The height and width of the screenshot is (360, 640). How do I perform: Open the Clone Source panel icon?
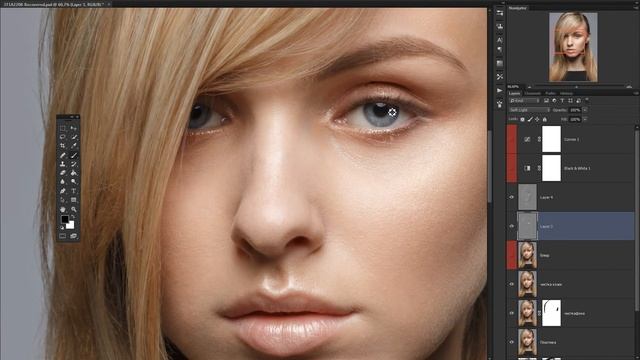point(500,26)
